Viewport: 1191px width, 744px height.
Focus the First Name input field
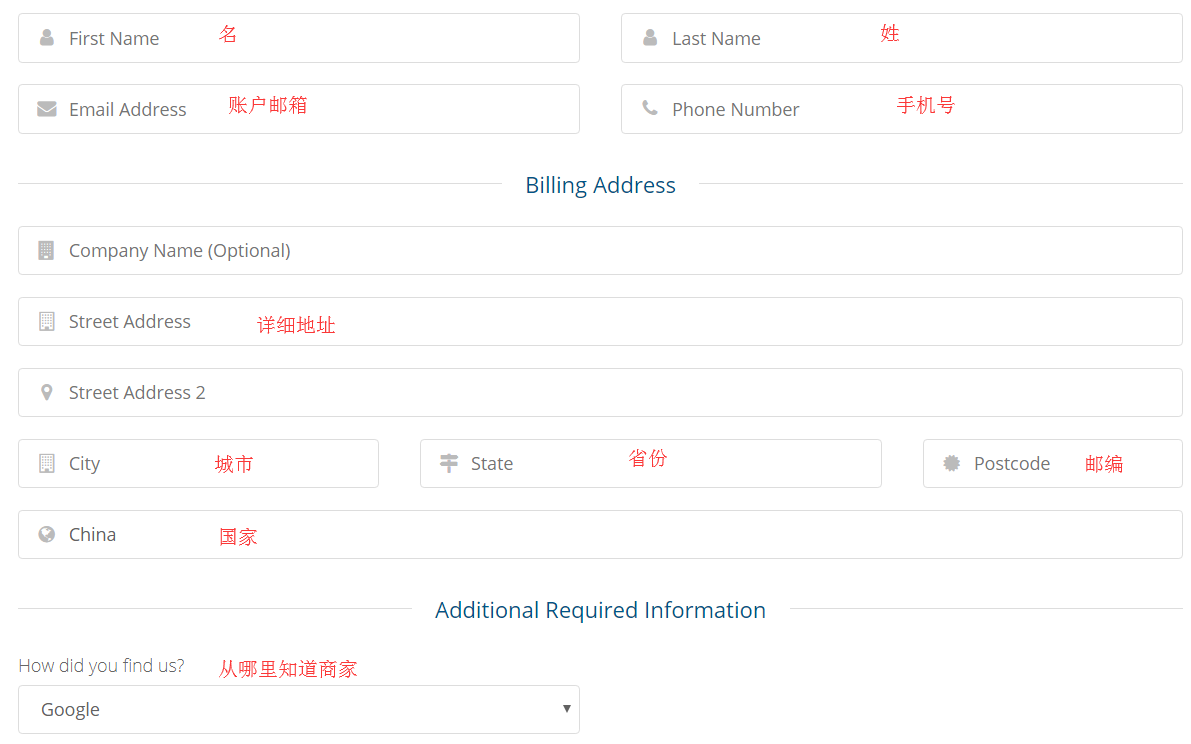click(x=299, y=38)
